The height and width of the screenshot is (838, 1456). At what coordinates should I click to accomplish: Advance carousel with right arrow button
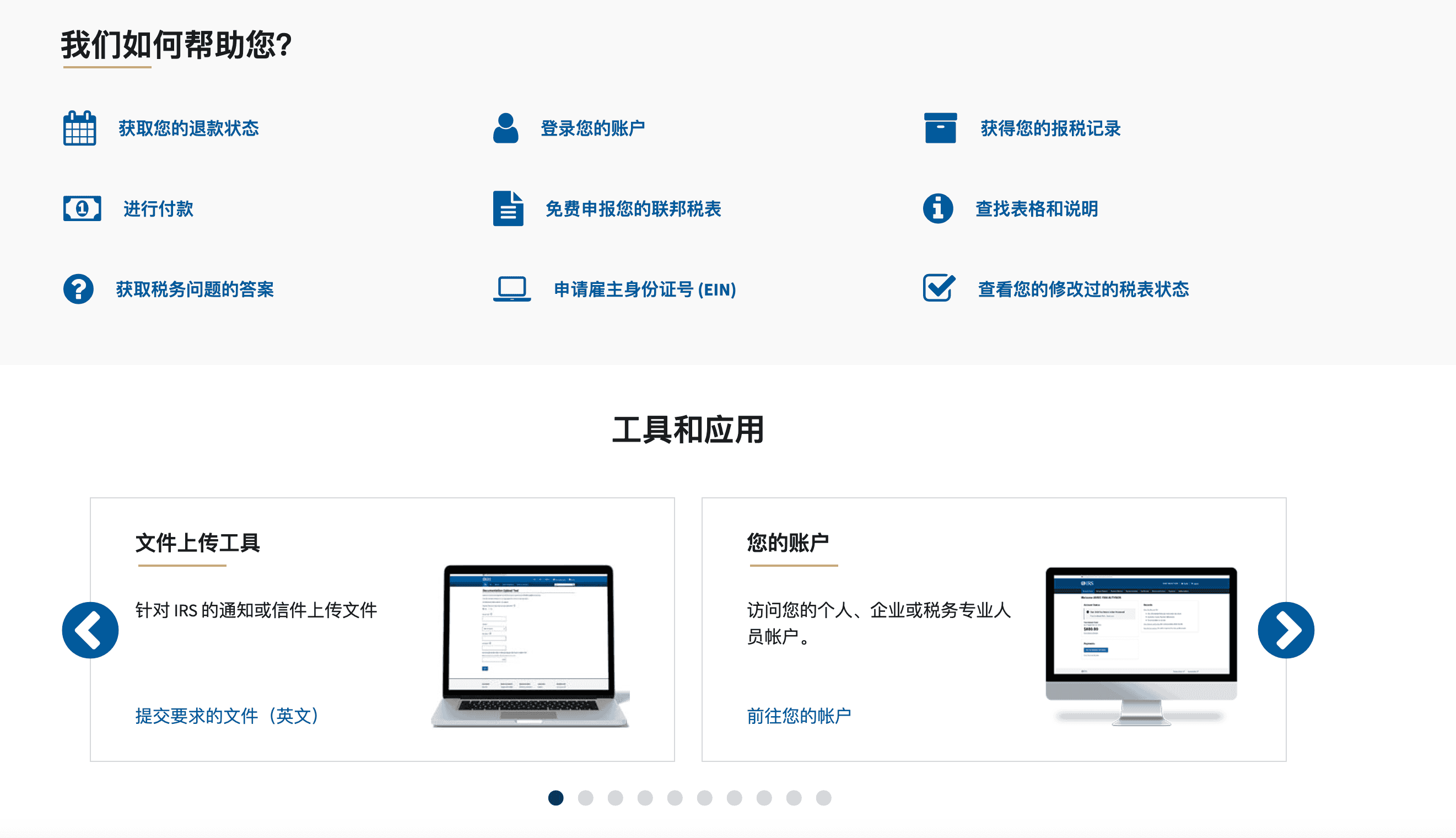(x=1286, y=630)
